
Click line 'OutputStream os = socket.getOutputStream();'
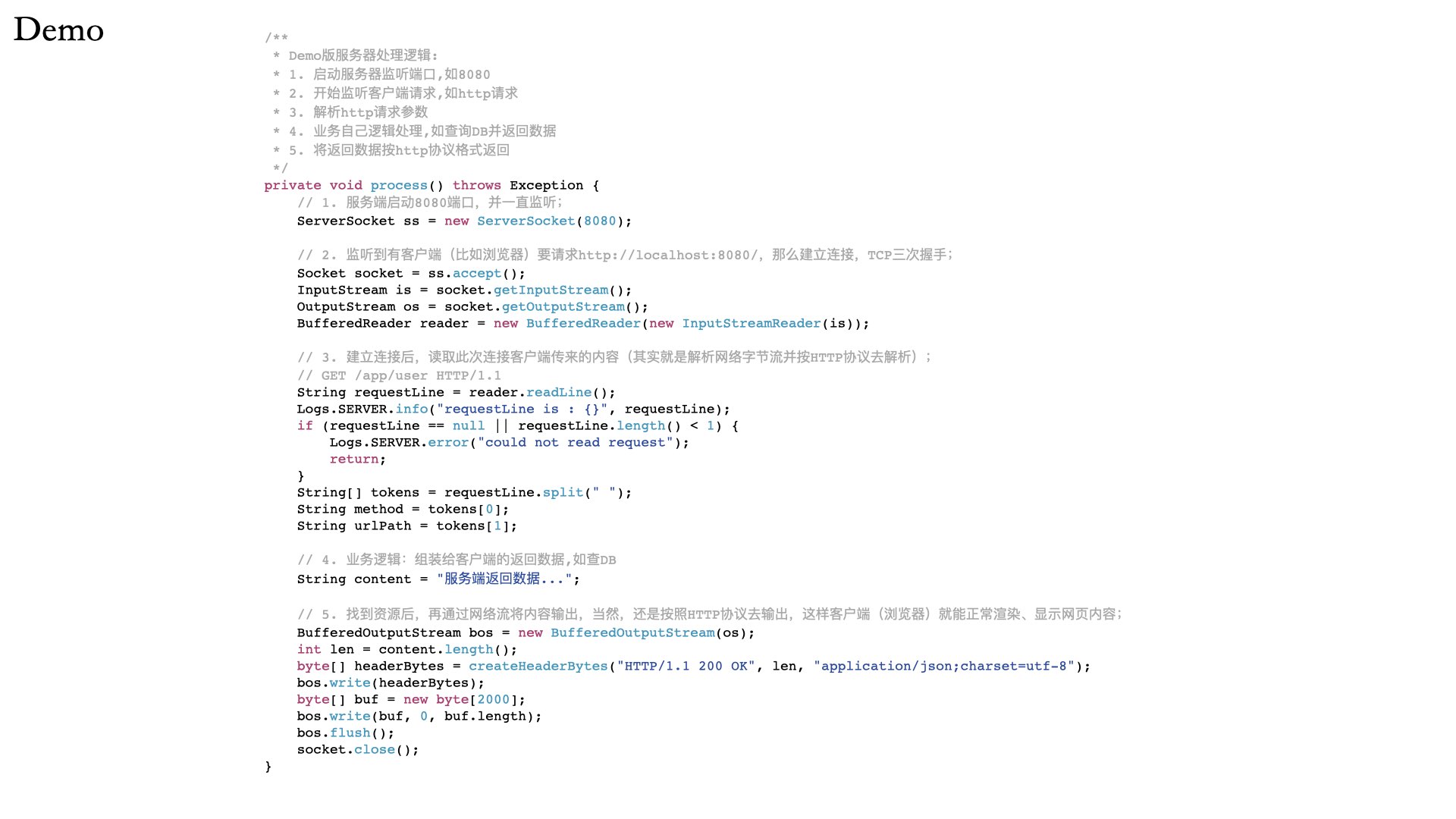click(x=472, y=306)
